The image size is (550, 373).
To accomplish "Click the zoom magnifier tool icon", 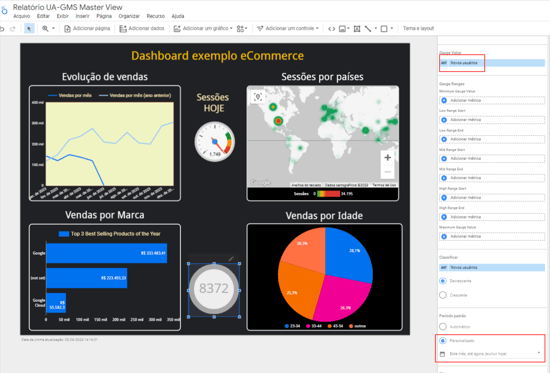I will coord(45,28).
